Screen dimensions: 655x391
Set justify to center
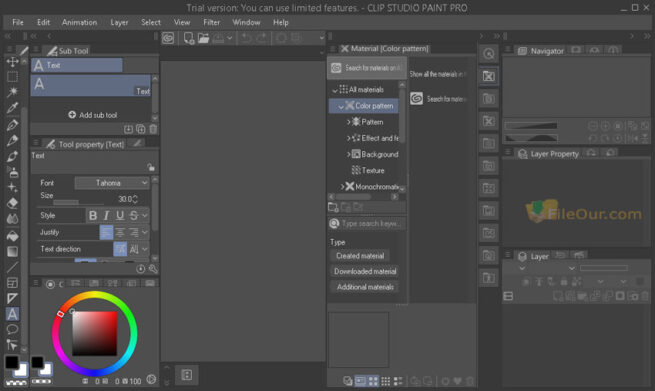tap(120, 232)
